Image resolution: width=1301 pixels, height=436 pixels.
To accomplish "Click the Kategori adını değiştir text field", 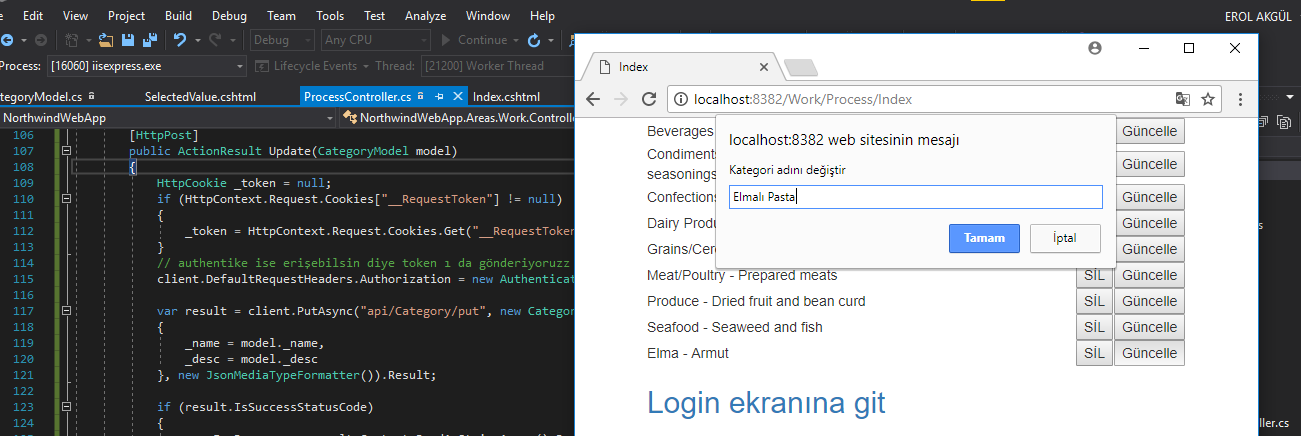I will pos(915,197).
